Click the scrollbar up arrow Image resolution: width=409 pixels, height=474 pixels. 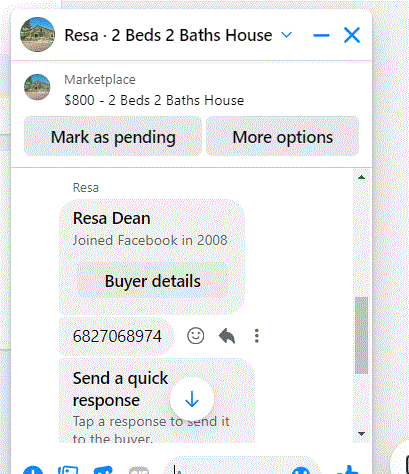click(x=361, y=177)
